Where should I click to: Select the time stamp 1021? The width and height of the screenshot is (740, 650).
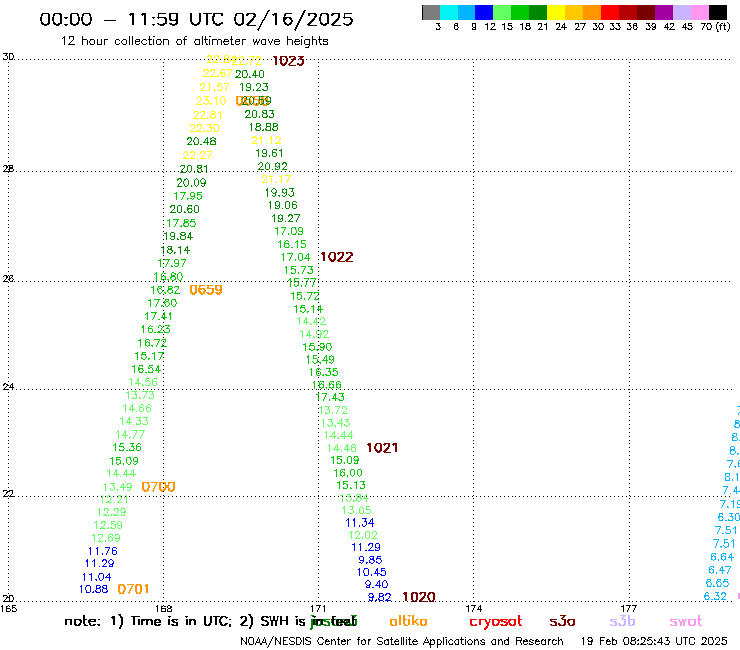pyautogui.click(x=382, y=448)
